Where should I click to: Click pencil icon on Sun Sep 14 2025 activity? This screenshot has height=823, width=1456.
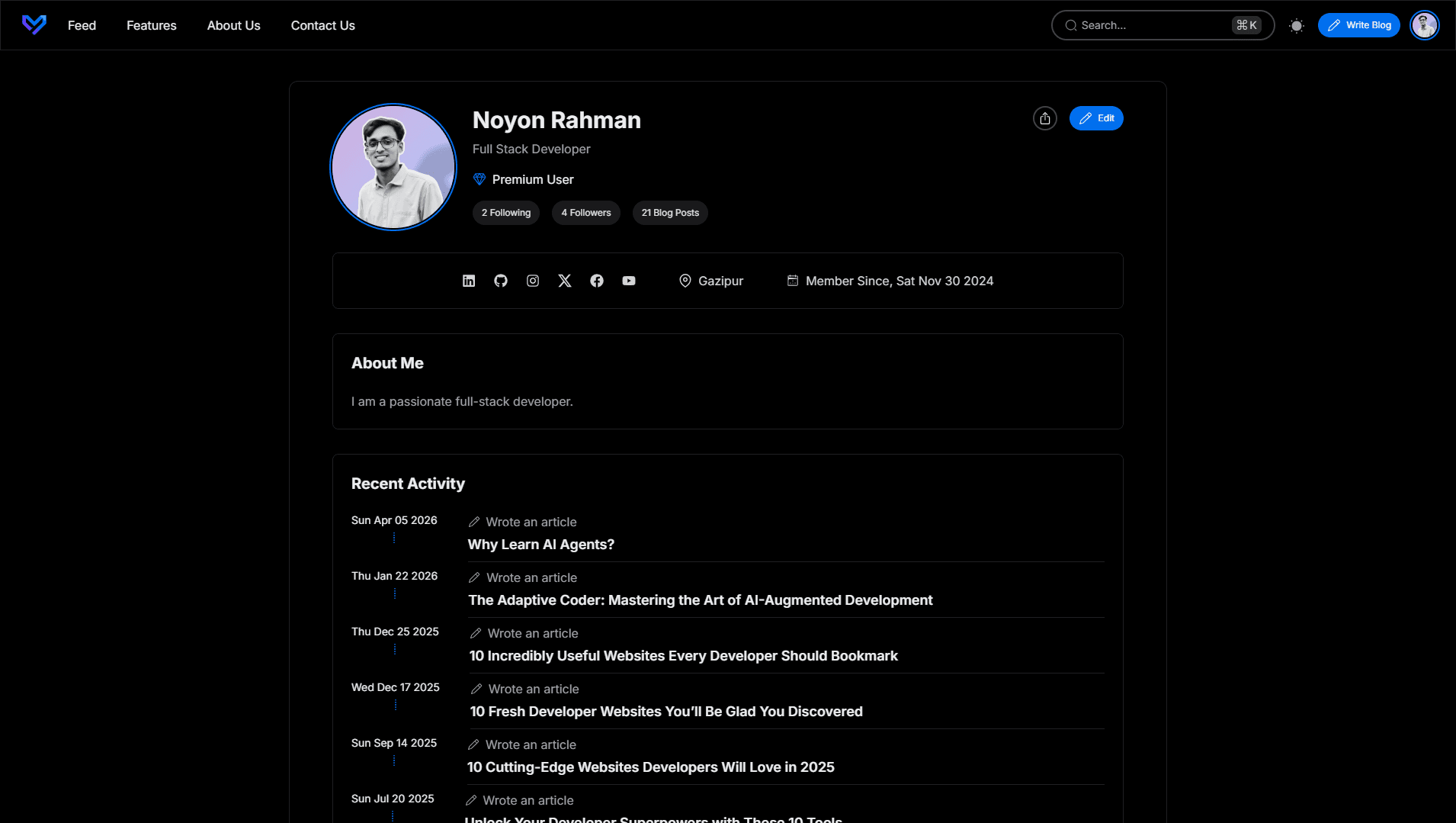tap(473, 744)
